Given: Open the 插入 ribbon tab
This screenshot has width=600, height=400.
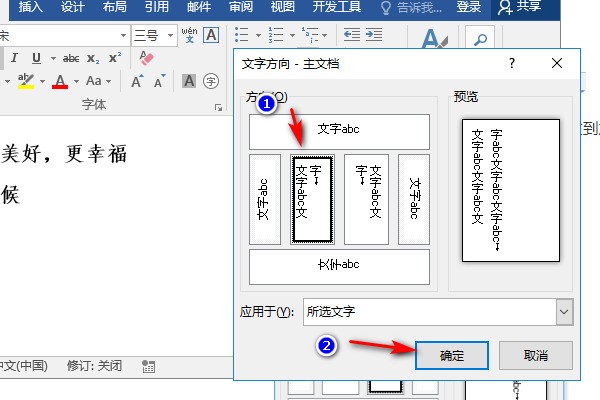Looking at the screenshot, I should coord(31,7).
